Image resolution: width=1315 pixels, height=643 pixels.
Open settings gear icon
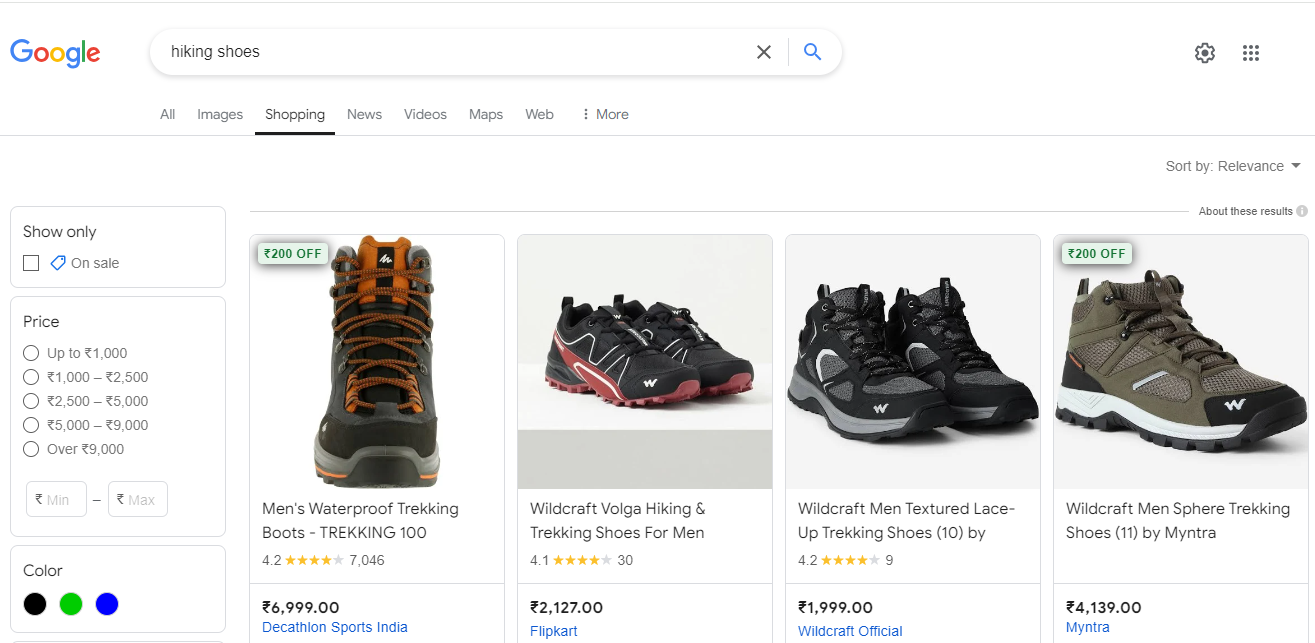click(x=1205, y=53)
